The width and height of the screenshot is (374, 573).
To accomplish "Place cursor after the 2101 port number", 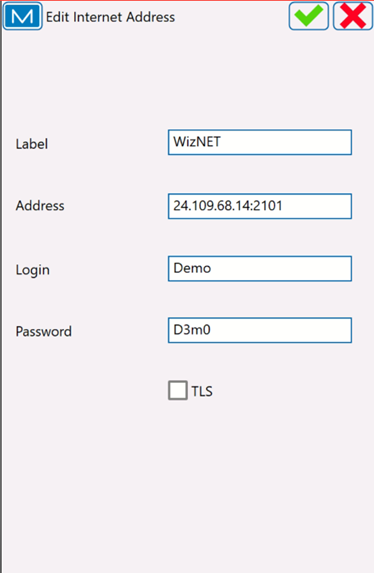I will [x=283, y=206].
